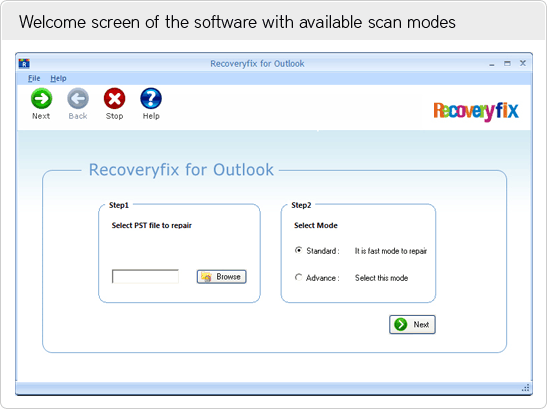
Task: Click the 'Select PST file to repair' text
Action: [x=152, y=225]
